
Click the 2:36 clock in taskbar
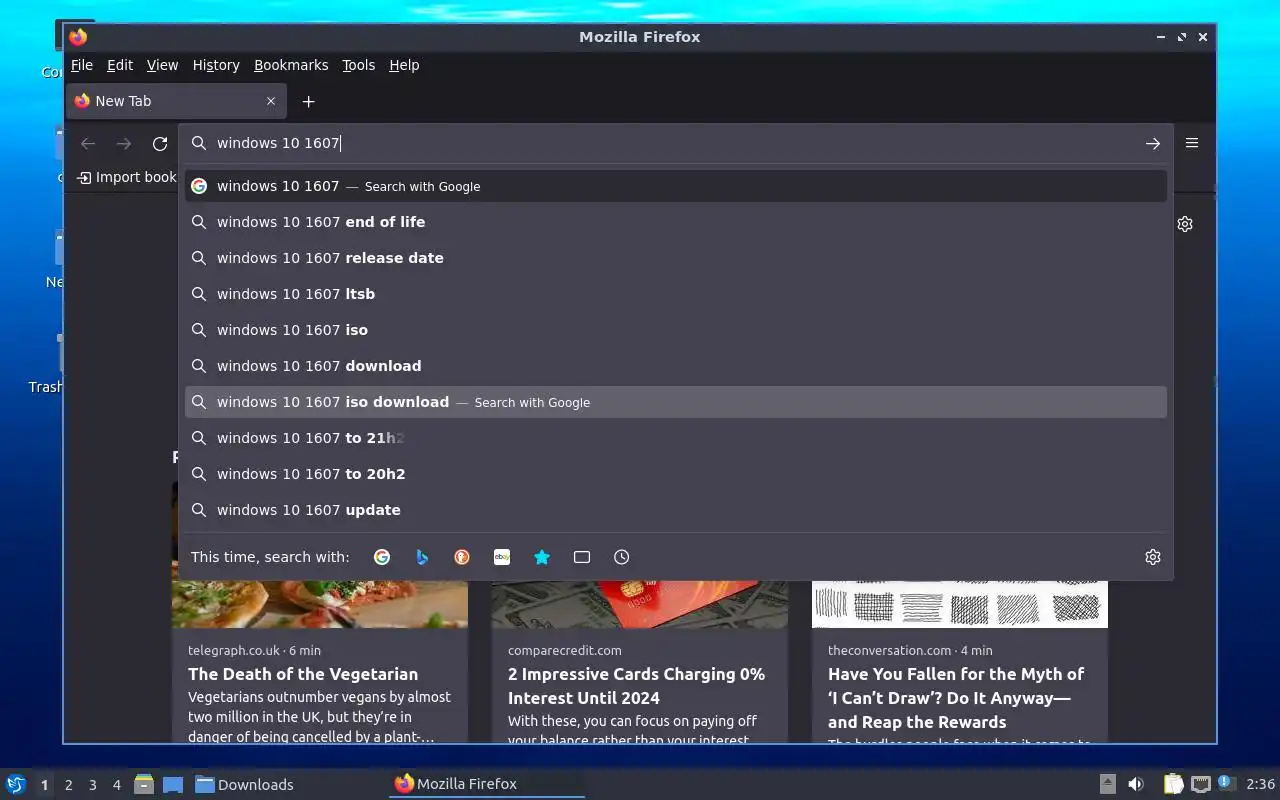tap(1260, 784)
